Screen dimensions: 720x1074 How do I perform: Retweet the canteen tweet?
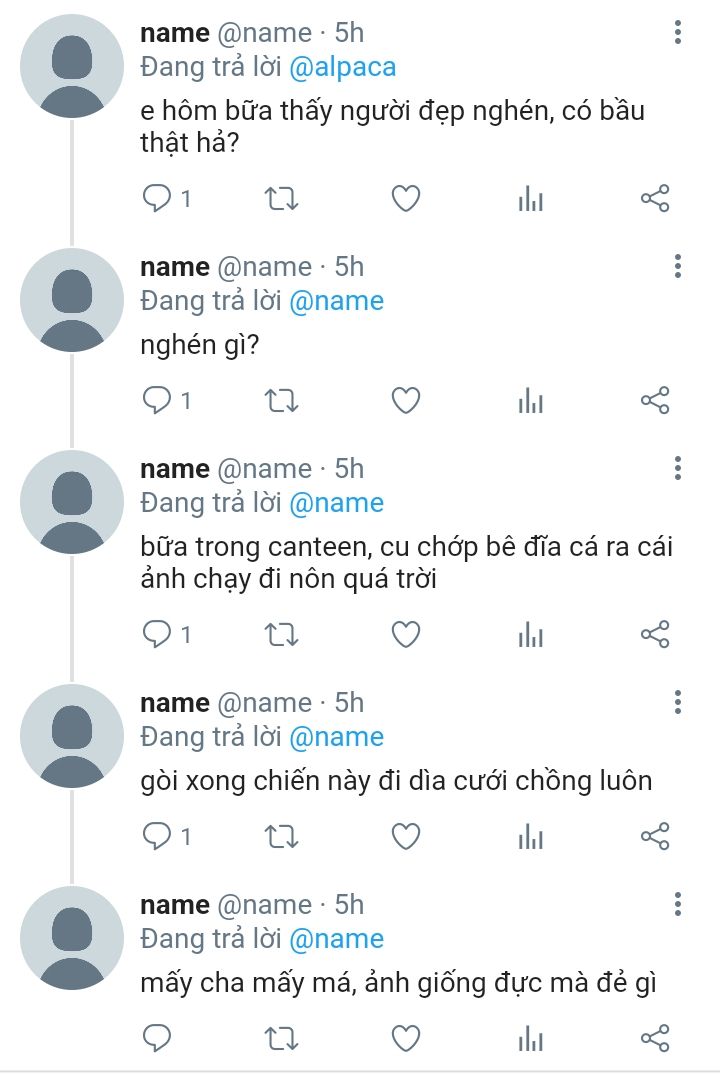(281, 634)
